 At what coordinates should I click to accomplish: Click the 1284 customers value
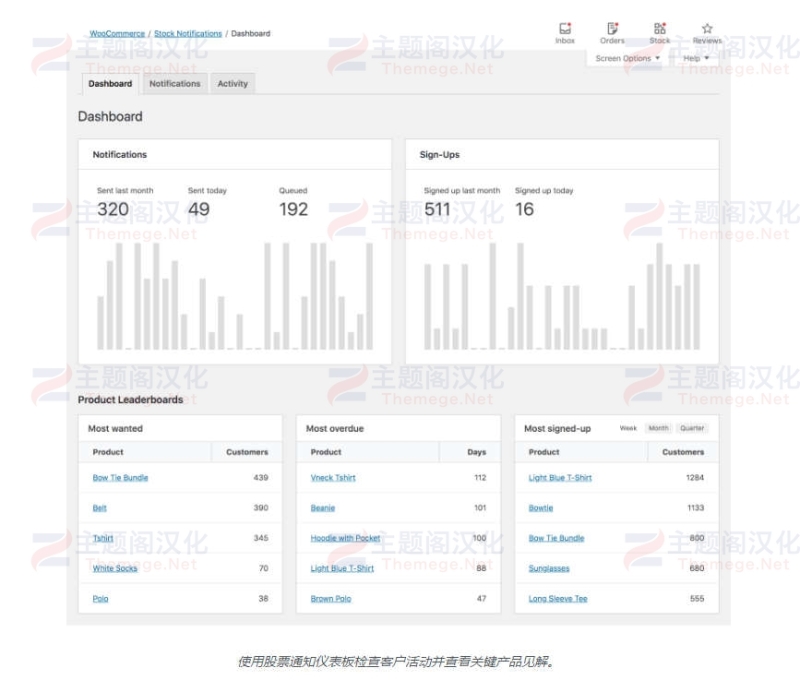pos(695,477)
